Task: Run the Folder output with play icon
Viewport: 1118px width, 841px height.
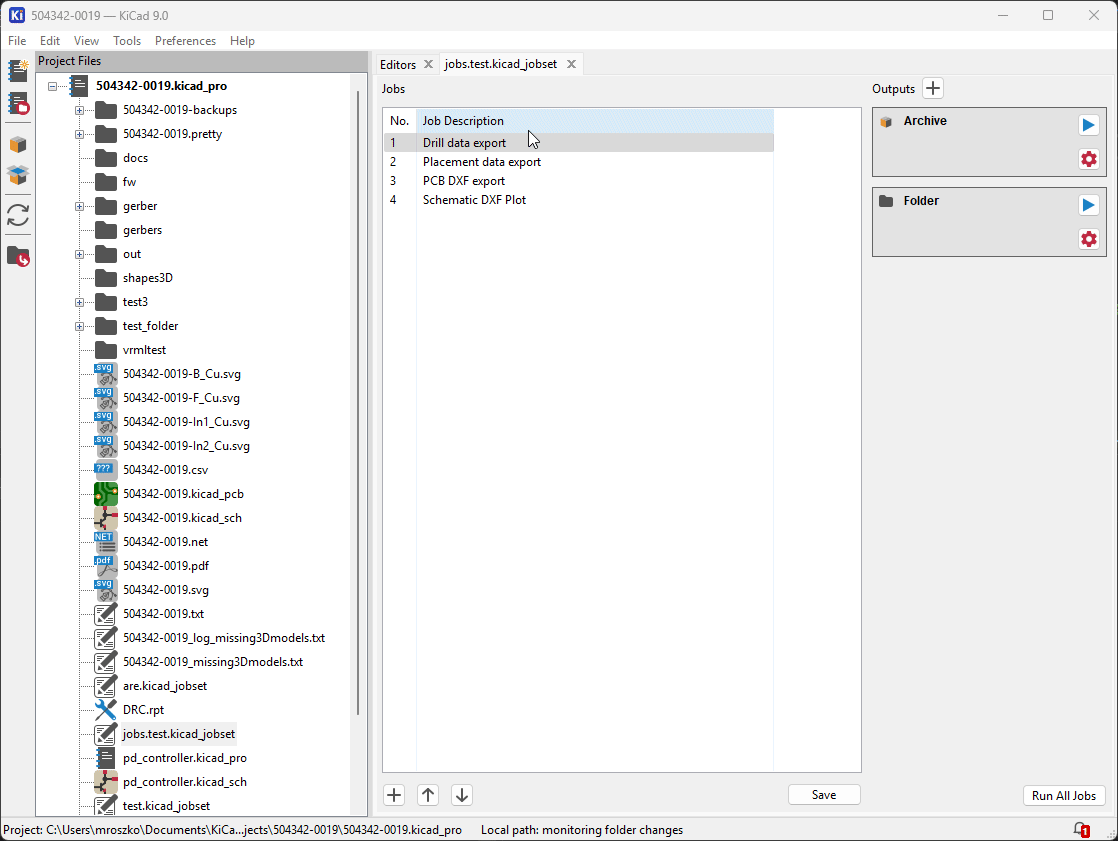Action: click(1088, 205)
